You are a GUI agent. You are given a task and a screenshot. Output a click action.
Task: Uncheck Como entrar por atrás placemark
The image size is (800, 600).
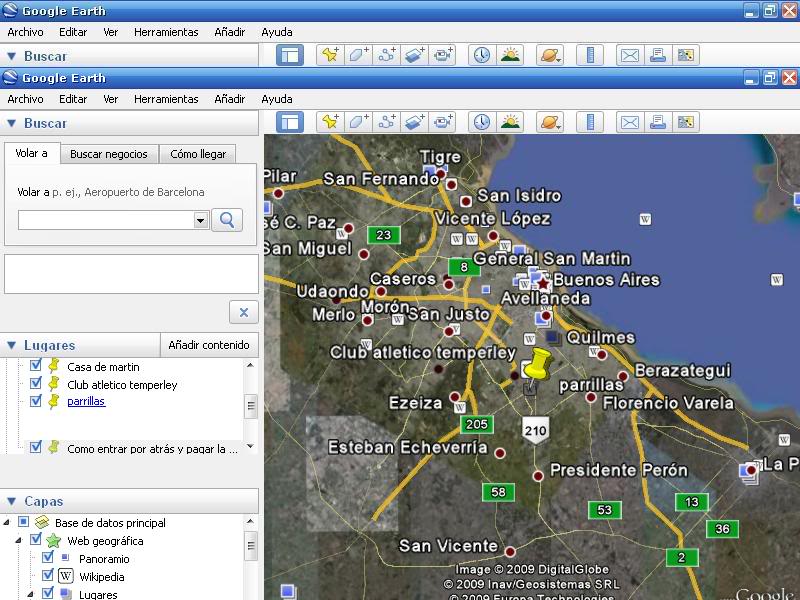pyautogui.click(x=36, y=447)
